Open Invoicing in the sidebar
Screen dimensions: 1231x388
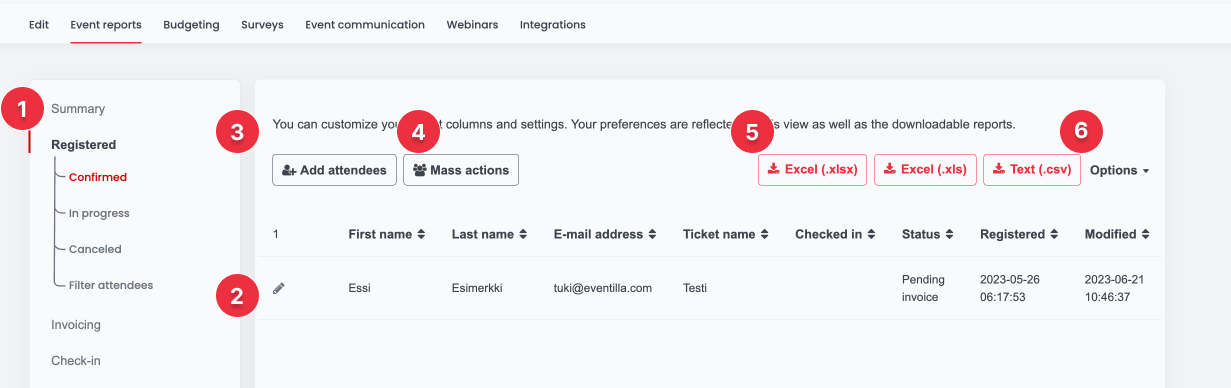pos(76,324)
